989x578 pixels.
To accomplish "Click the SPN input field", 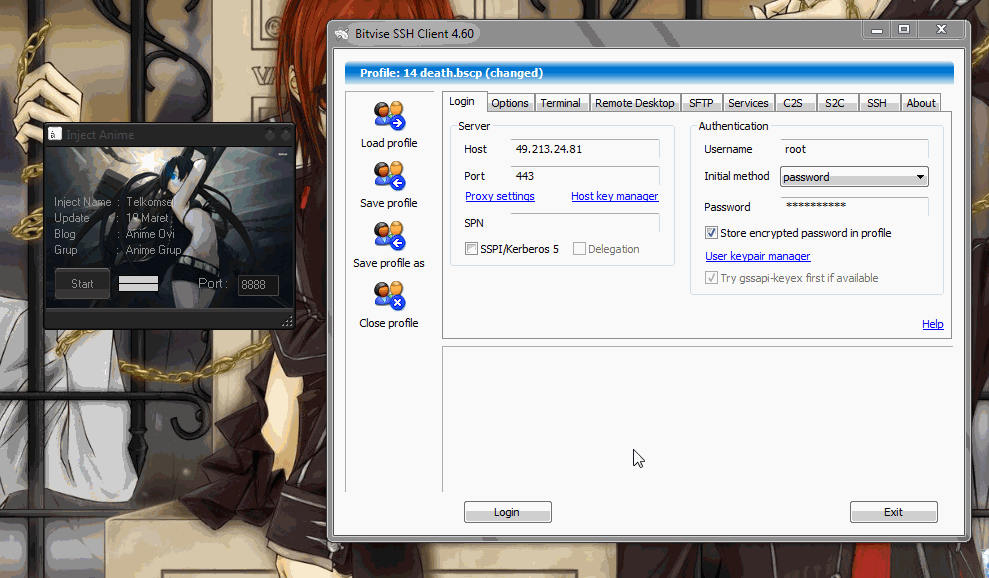I will pos(585,223).
